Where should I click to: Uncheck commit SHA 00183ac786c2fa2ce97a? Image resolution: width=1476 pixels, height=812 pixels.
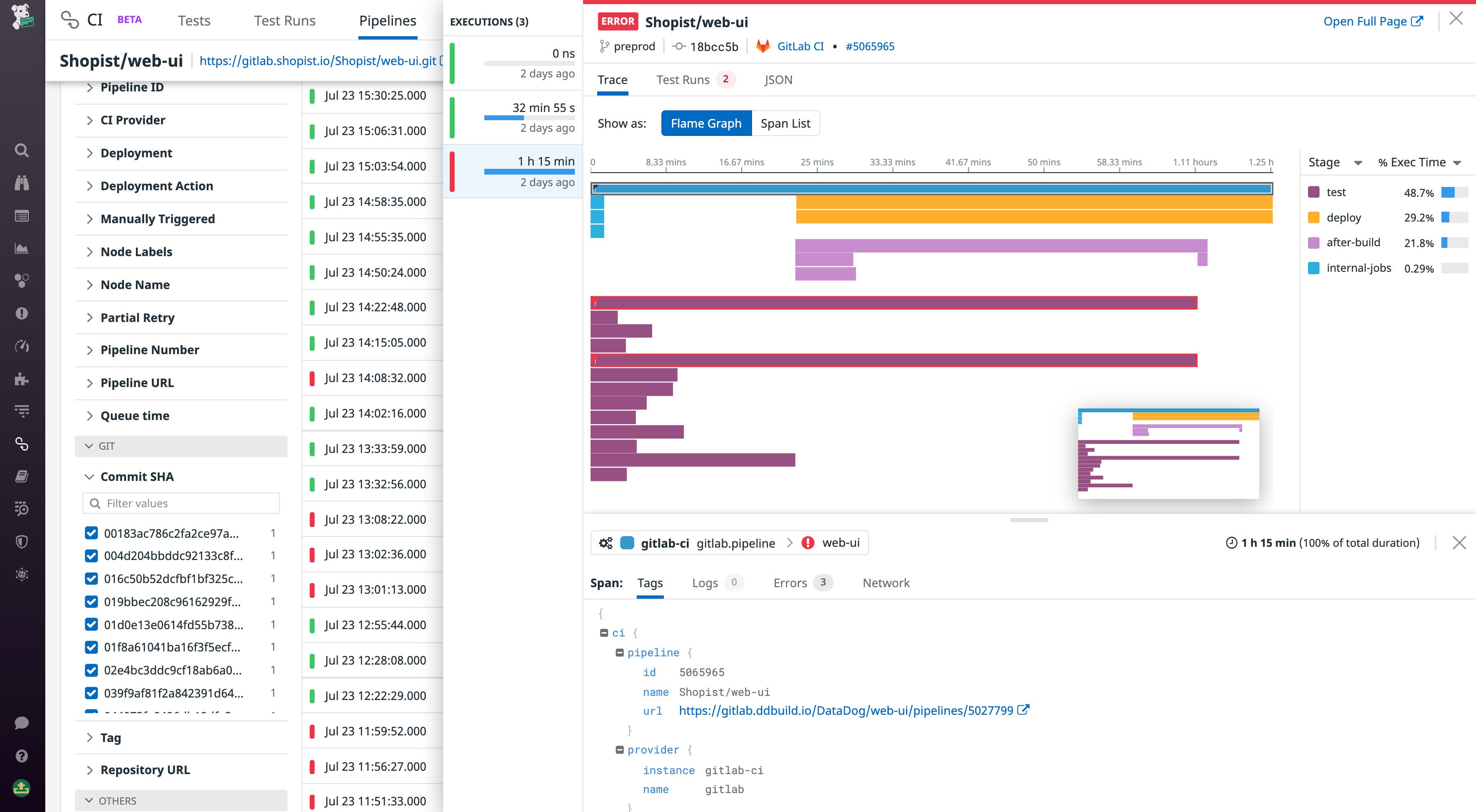pyautogui.click(x=92, y=532)
